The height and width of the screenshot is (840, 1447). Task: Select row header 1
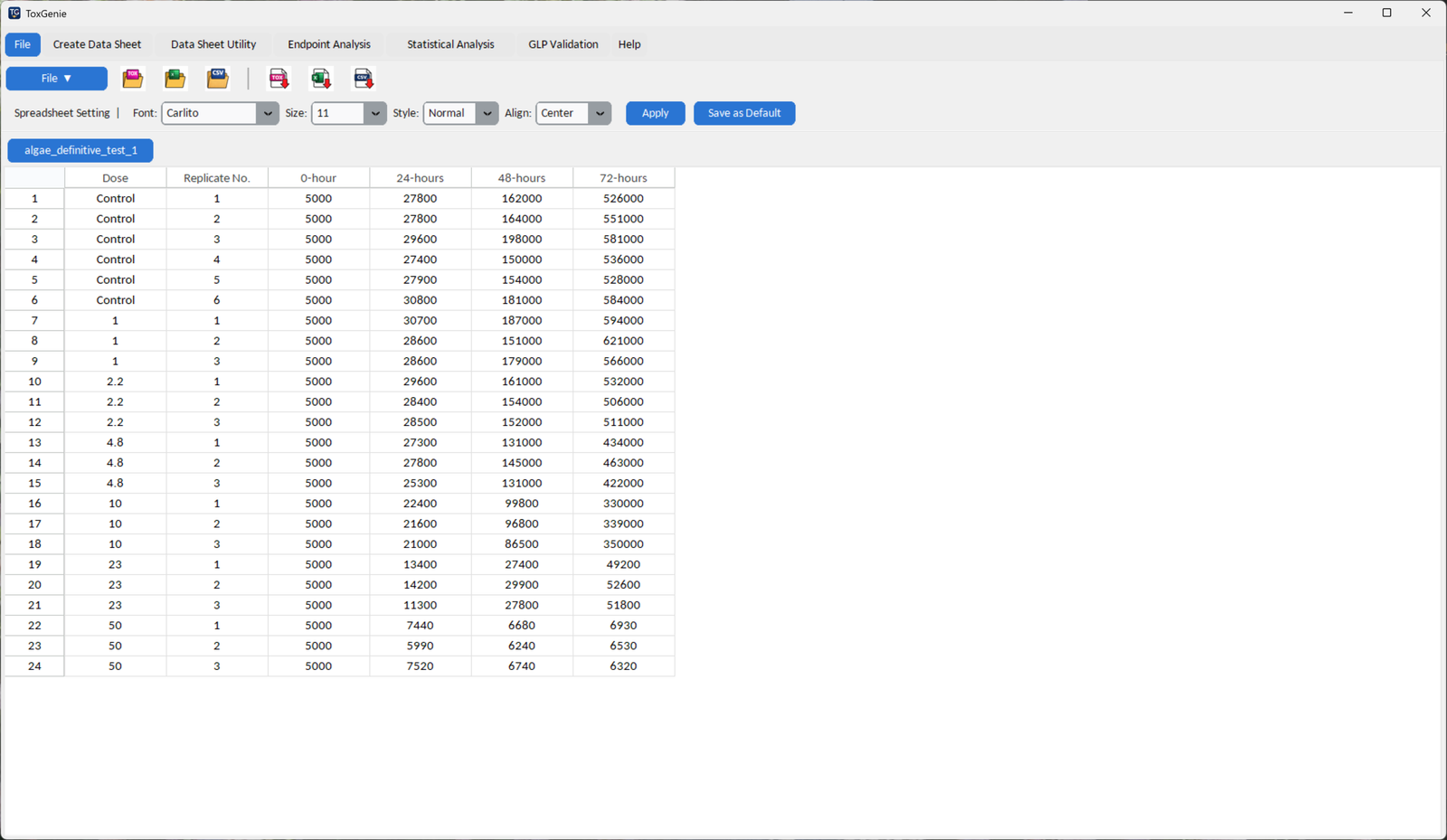point(34,199)
